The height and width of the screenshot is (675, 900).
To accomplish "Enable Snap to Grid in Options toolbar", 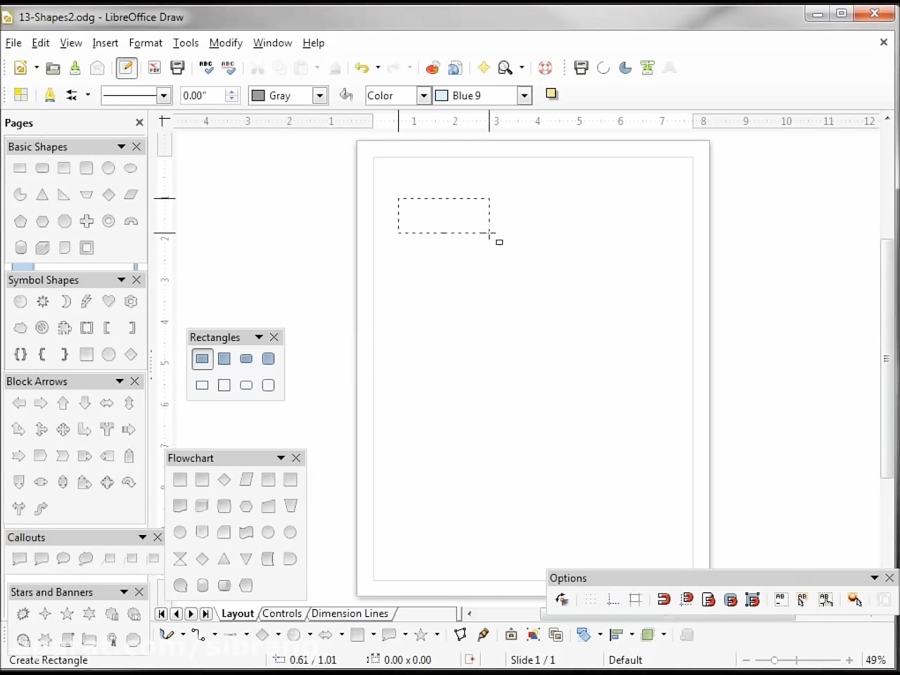I will 662,599.
